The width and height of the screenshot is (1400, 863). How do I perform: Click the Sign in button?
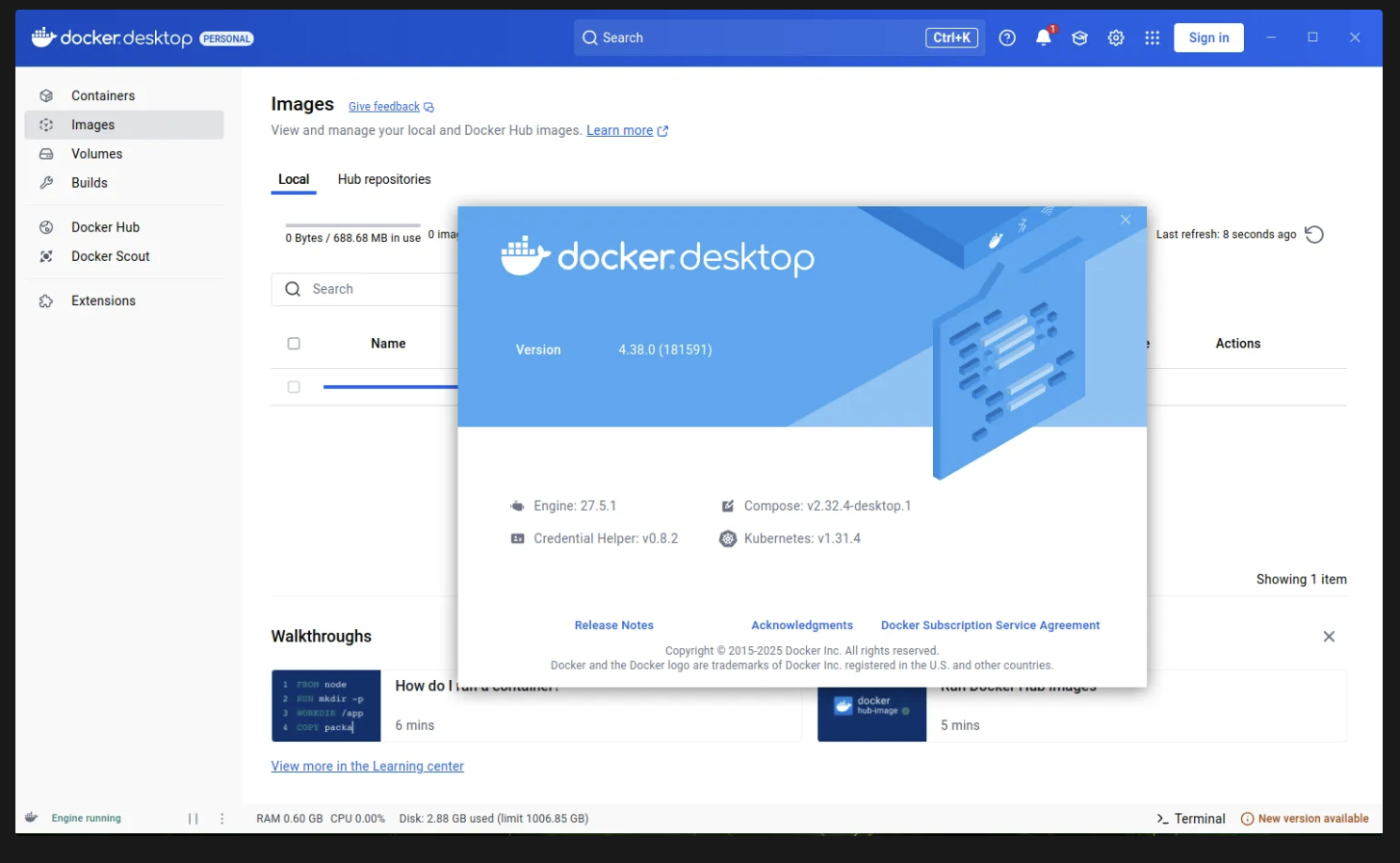click(x=1208, y=38)
